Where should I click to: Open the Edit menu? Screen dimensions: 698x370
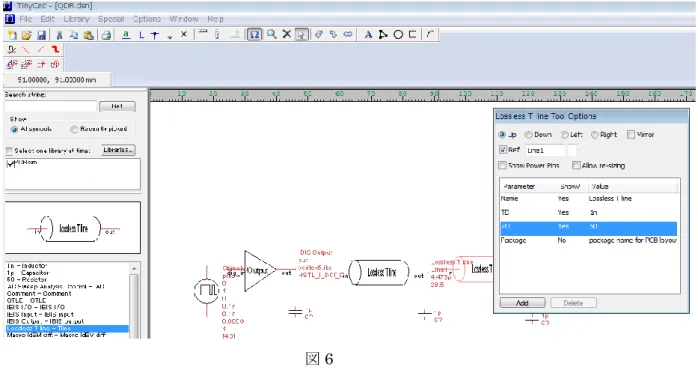click(47, 19)
